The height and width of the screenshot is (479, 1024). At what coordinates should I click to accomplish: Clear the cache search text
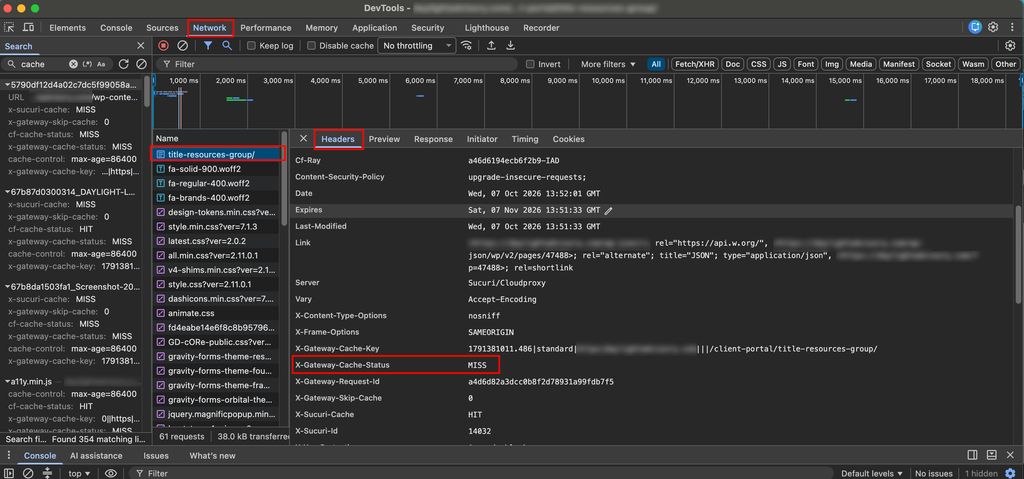(73, 64)
